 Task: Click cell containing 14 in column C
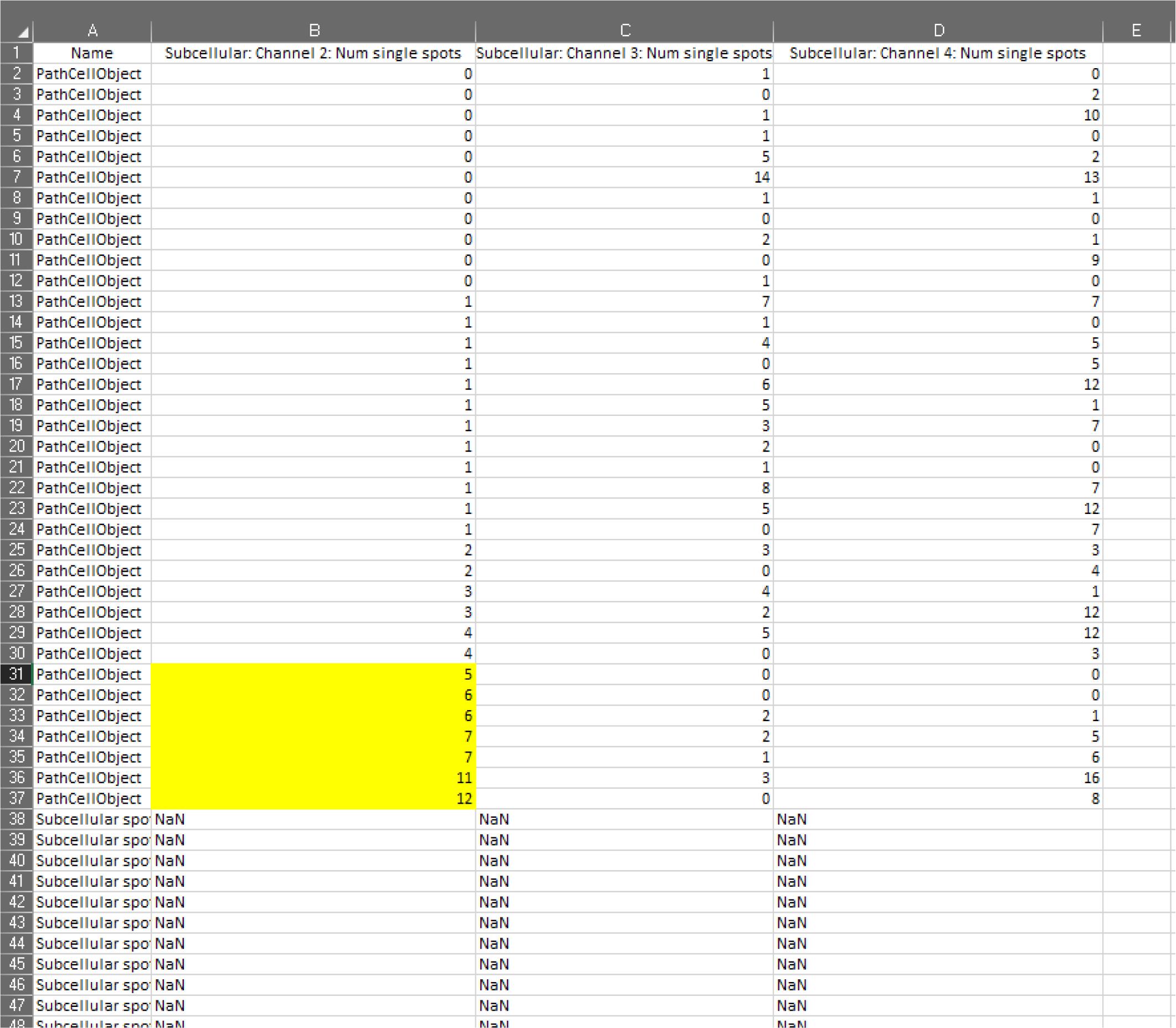624,177
